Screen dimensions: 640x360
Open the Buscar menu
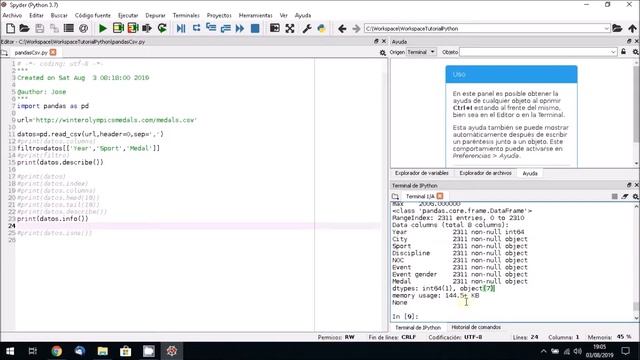point(59,15)
